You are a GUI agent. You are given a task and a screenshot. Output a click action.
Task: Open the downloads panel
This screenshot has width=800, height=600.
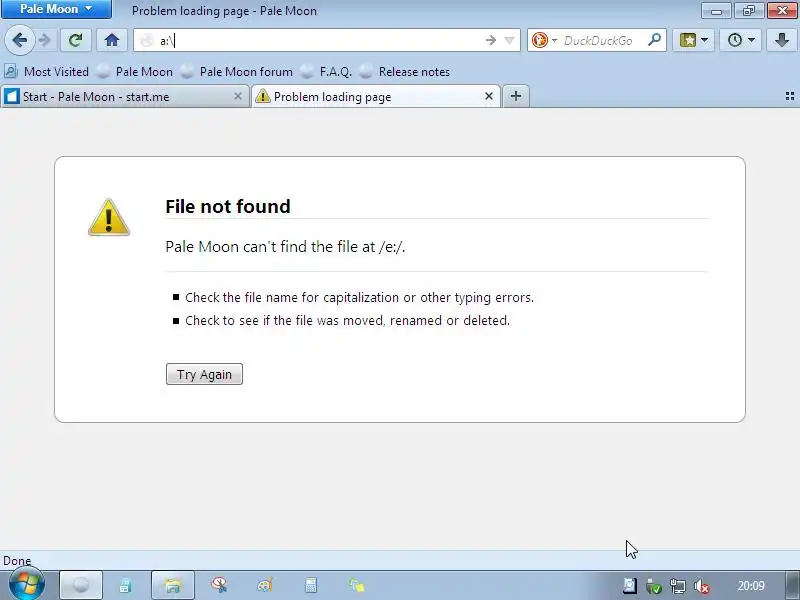click(782, 40)
